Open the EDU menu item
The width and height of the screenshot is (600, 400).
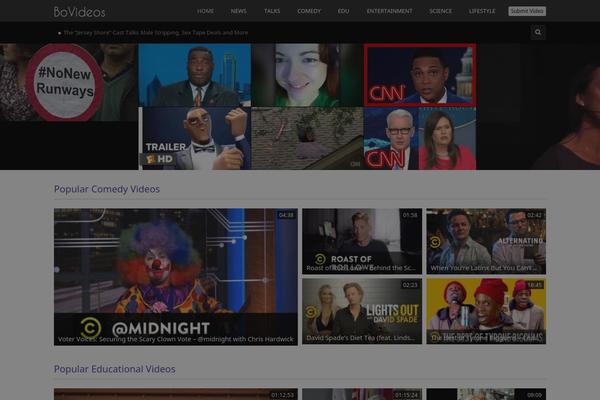(343, 11)
